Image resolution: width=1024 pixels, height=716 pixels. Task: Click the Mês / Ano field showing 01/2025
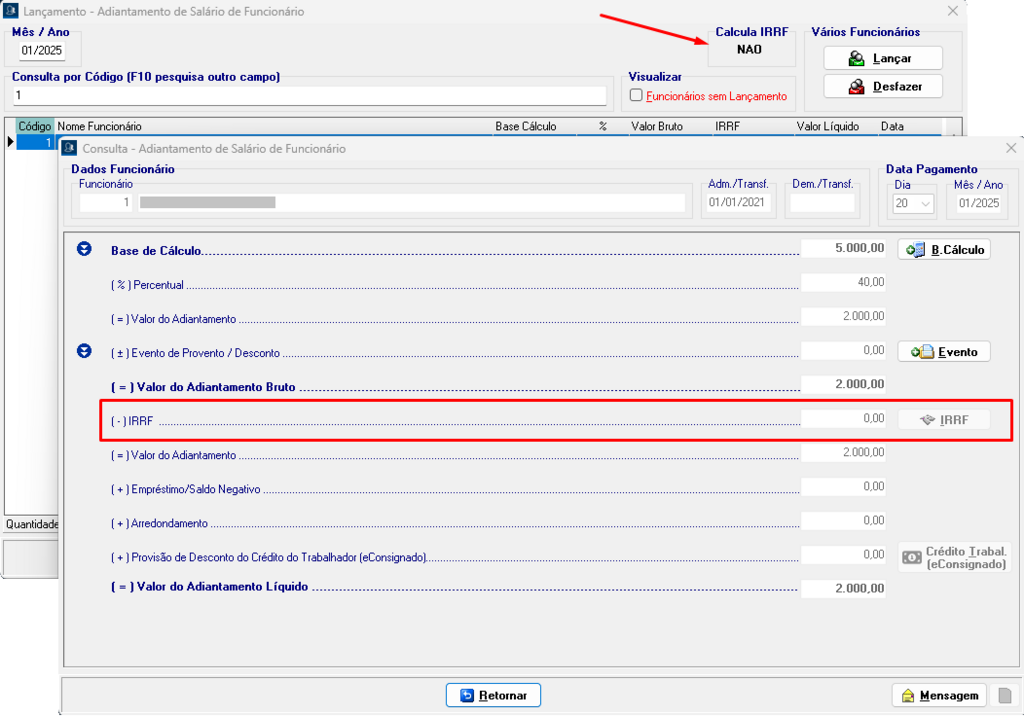[42, 50]
